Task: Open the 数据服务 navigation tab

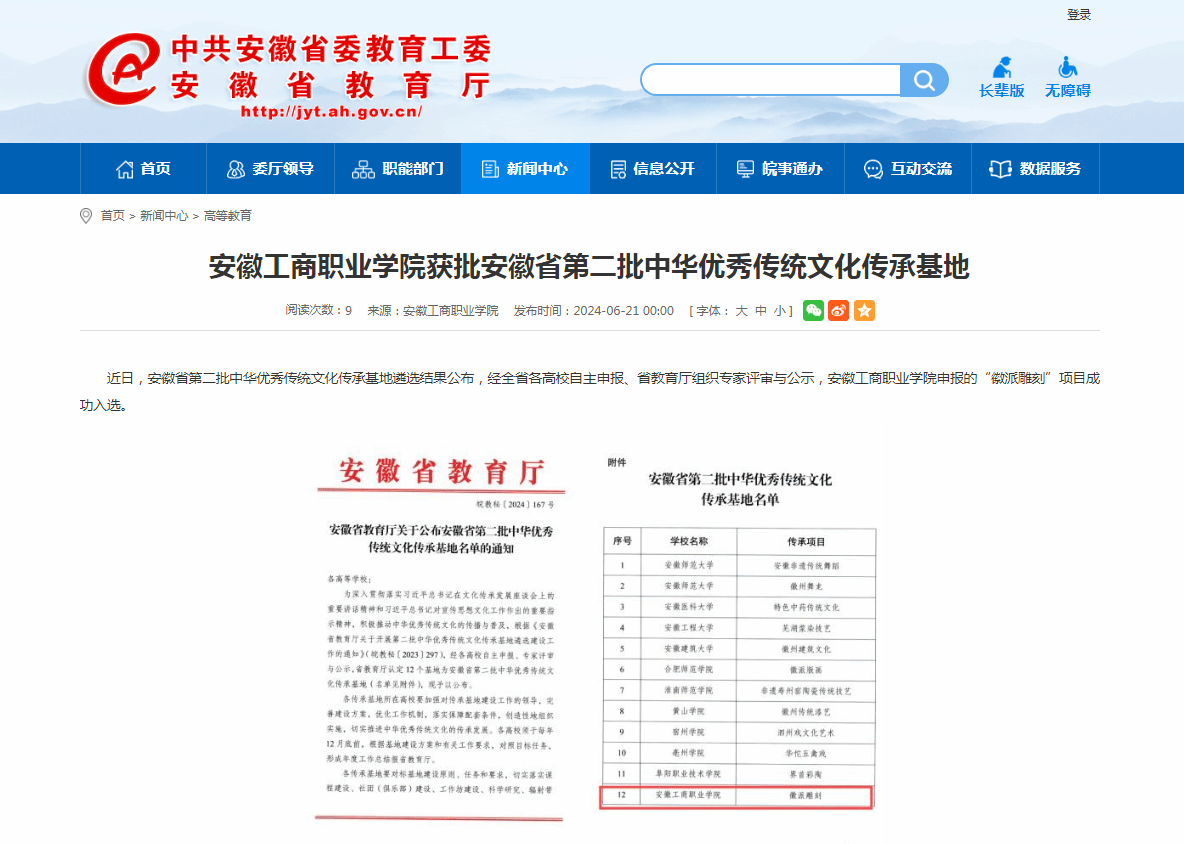Action: click(x=1035, y=168)
